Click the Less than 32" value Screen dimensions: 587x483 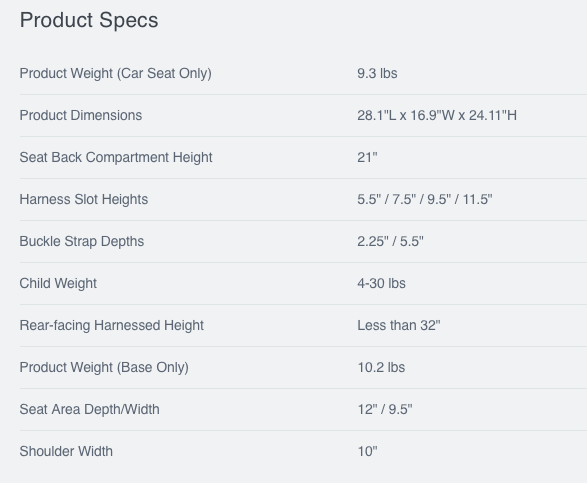click(399, 325)
